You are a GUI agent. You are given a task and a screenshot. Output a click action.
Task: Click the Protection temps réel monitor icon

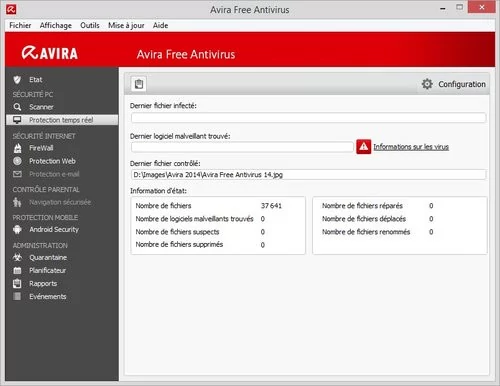(x=17, y=120)
